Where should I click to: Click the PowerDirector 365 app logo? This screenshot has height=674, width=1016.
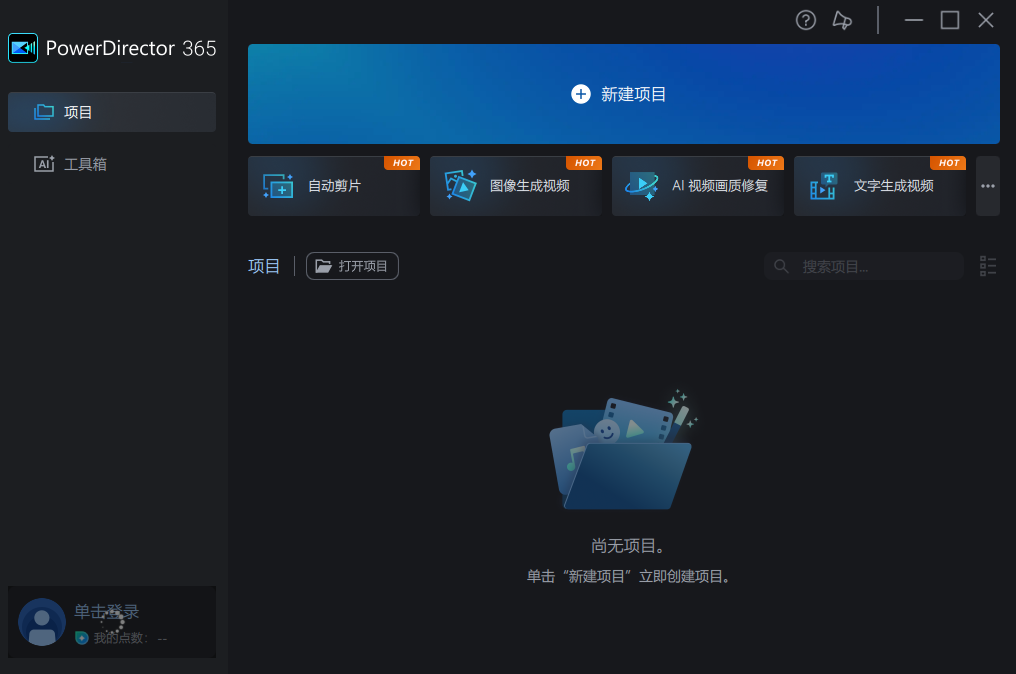tap(22, 47)
